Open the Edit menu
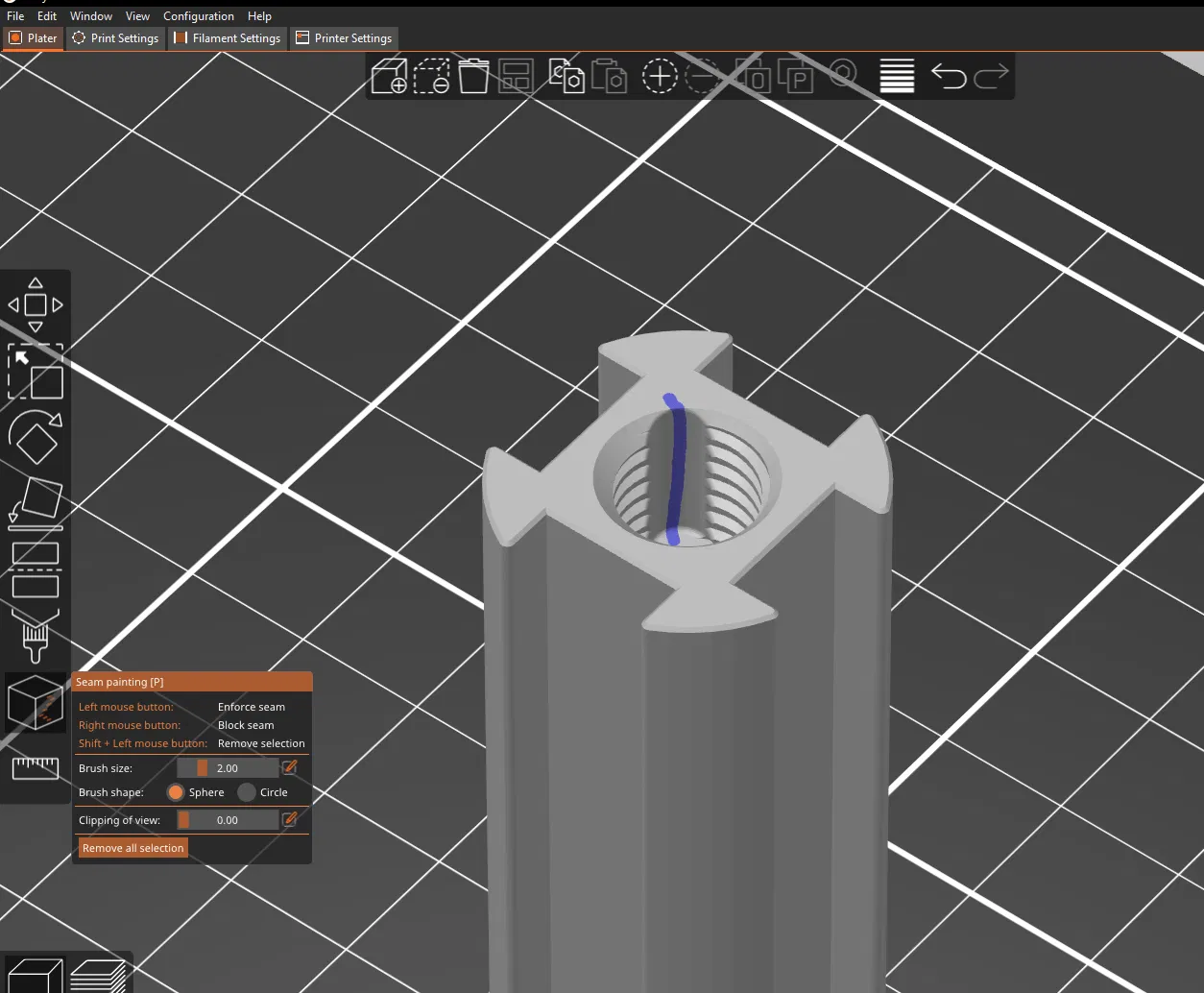This screenshot has width=1204, height=993. click(47, 16)
